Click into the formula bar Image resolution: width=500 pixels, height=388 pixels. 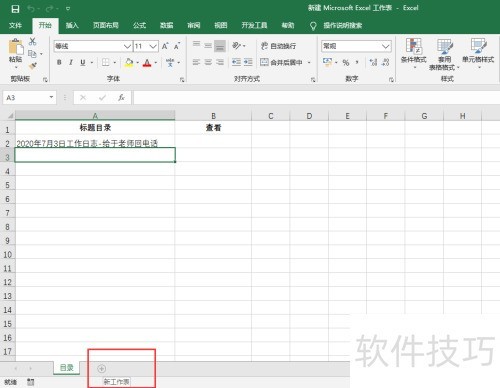pos(316,98)
